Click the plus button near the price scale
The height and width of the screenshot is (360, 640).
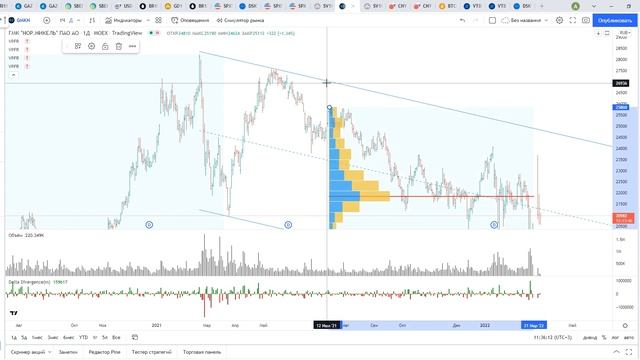point(598,33)
